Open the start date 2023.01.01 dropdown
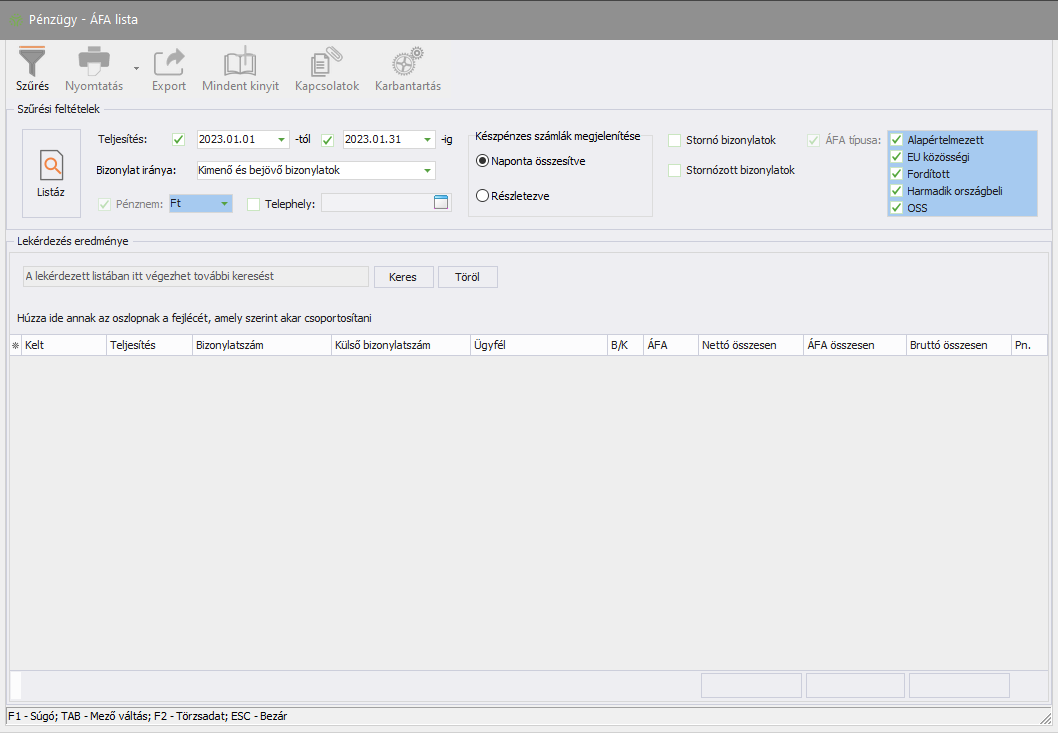 point(281,140)
